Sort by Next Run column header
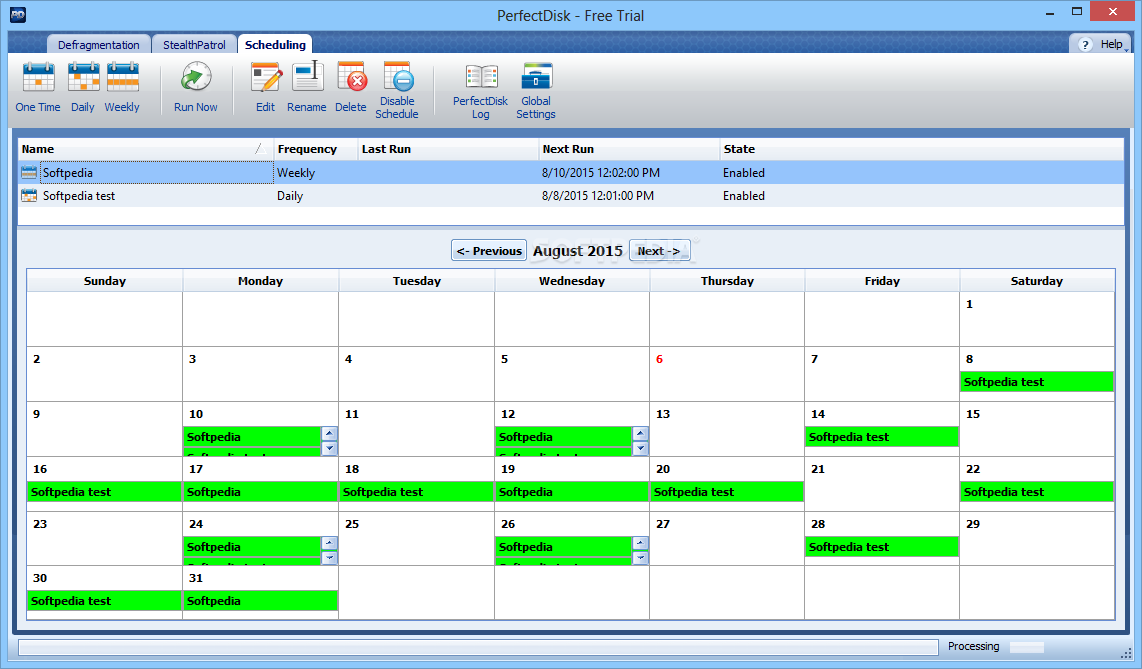Screen dimensions: 1142x669 pos(629,149)
